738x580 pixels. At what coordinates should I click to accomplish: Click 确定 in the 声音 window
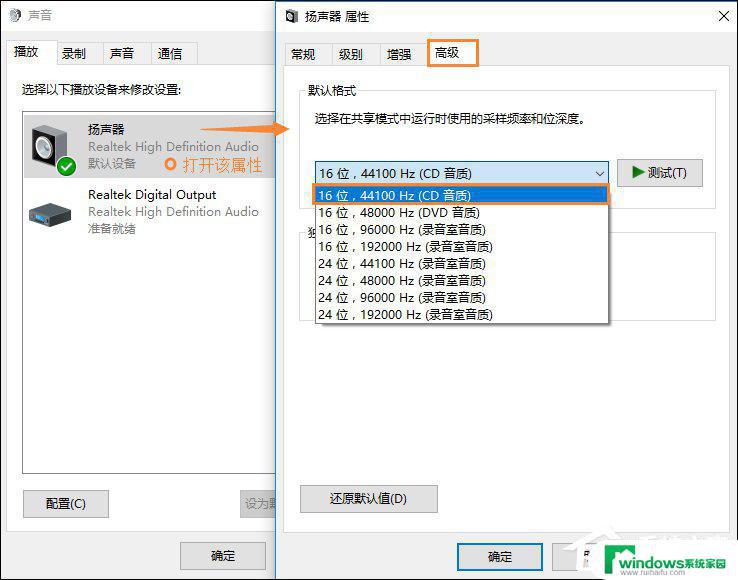[x=223, y=556]
